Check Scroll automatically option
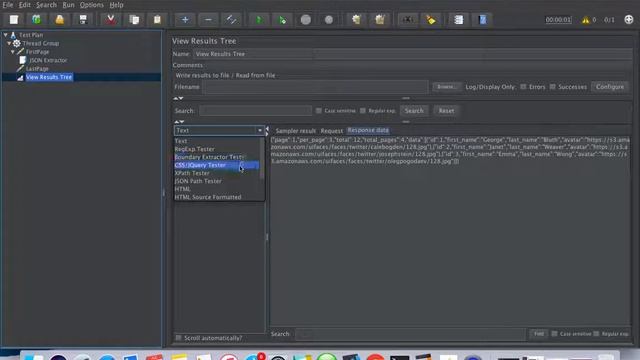The width and height of the screenshot is (640, 360). pyautogui.click(x=178, y=338)
